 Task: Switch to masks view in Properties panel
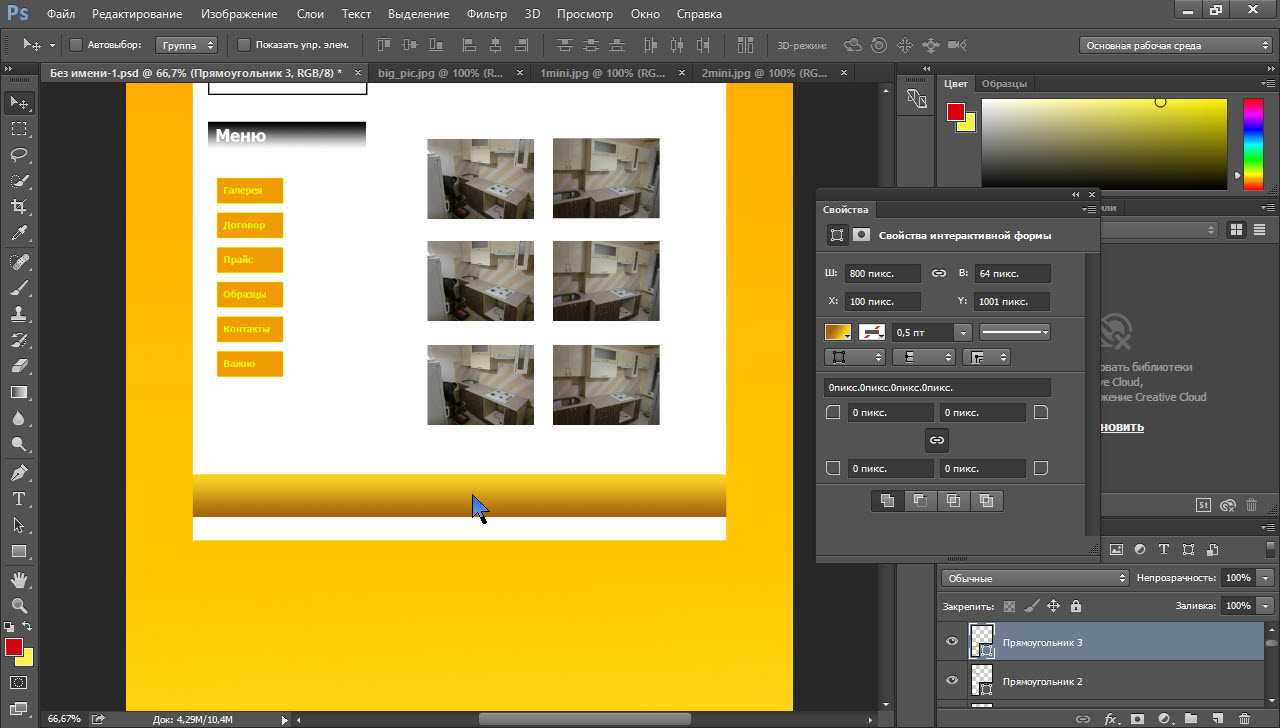(861, 235)
